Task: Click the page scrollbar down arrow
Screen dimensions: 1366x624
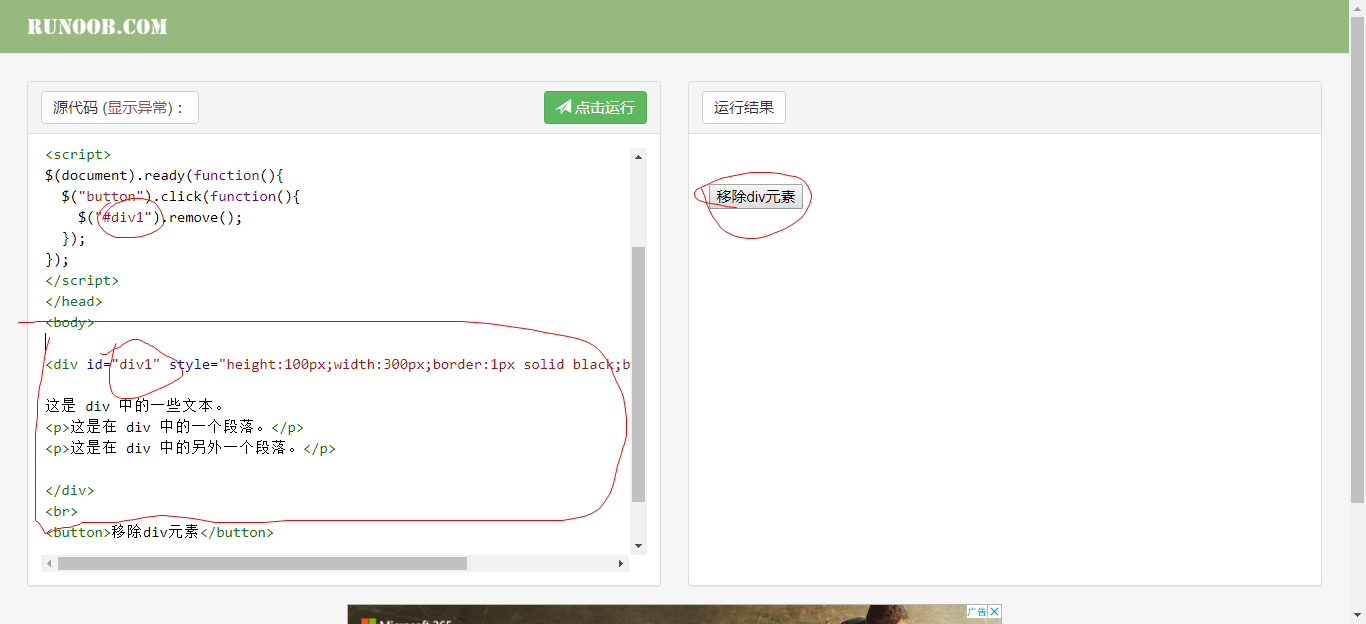Action: click(1358, 616)
